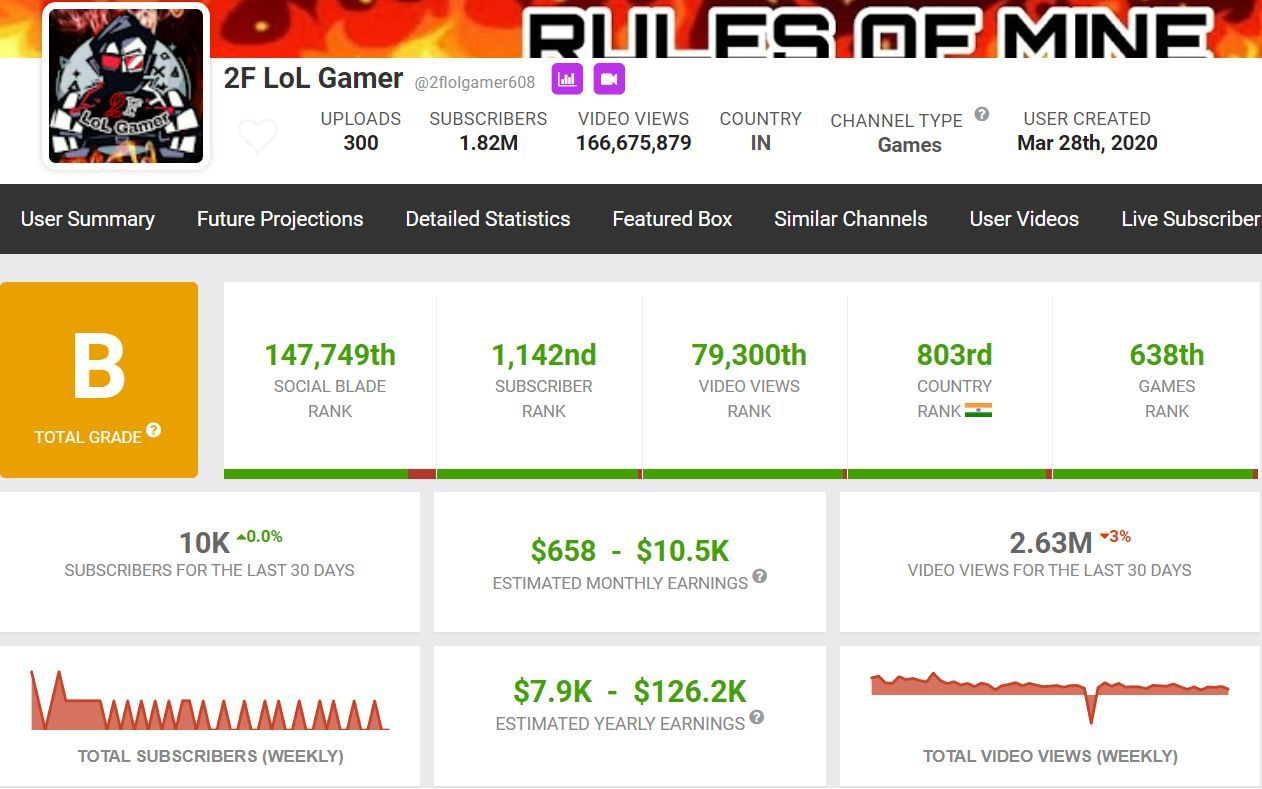Open the Live Subscriber tab
Screen dimensions: 1262x789
1190,219
